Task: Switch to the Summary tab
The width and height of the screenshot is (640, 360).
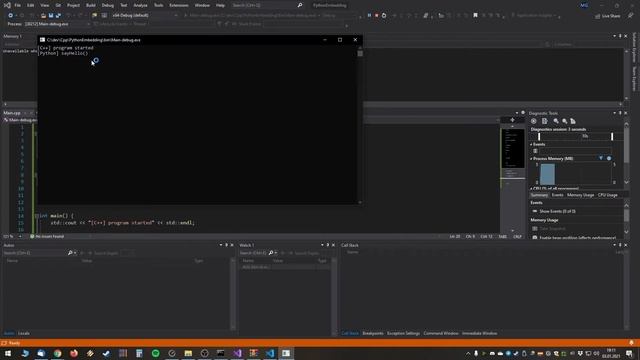Action: pyautogui.click(x=539, y=195)
